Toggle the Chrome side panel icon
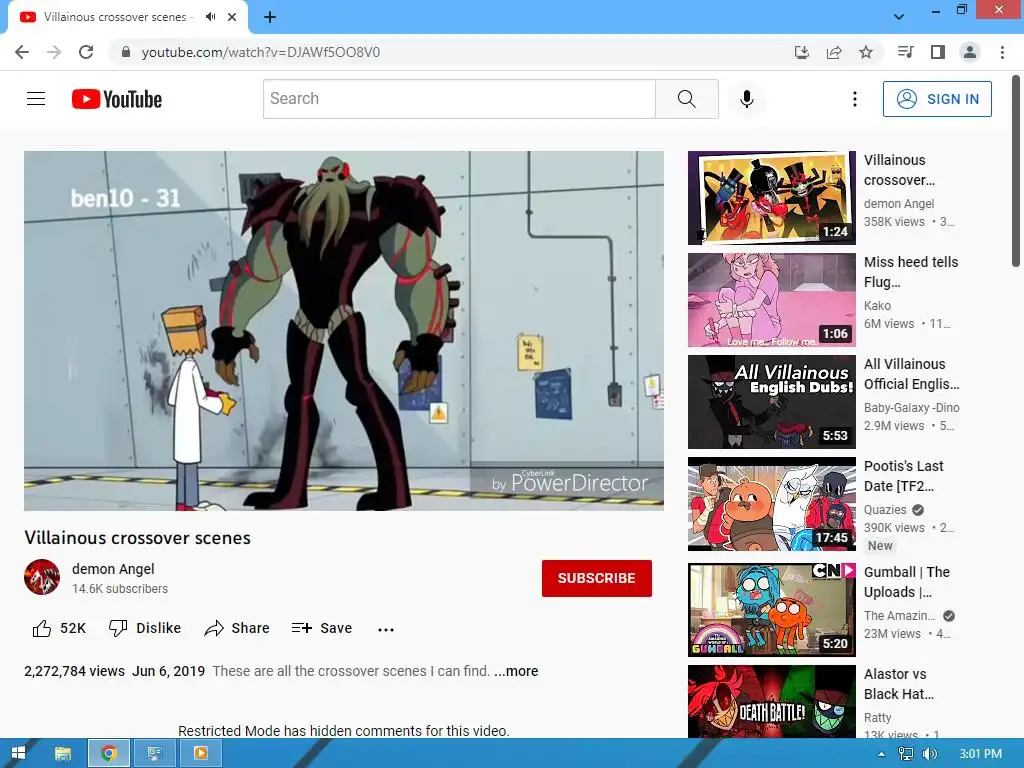 (938, 52)
